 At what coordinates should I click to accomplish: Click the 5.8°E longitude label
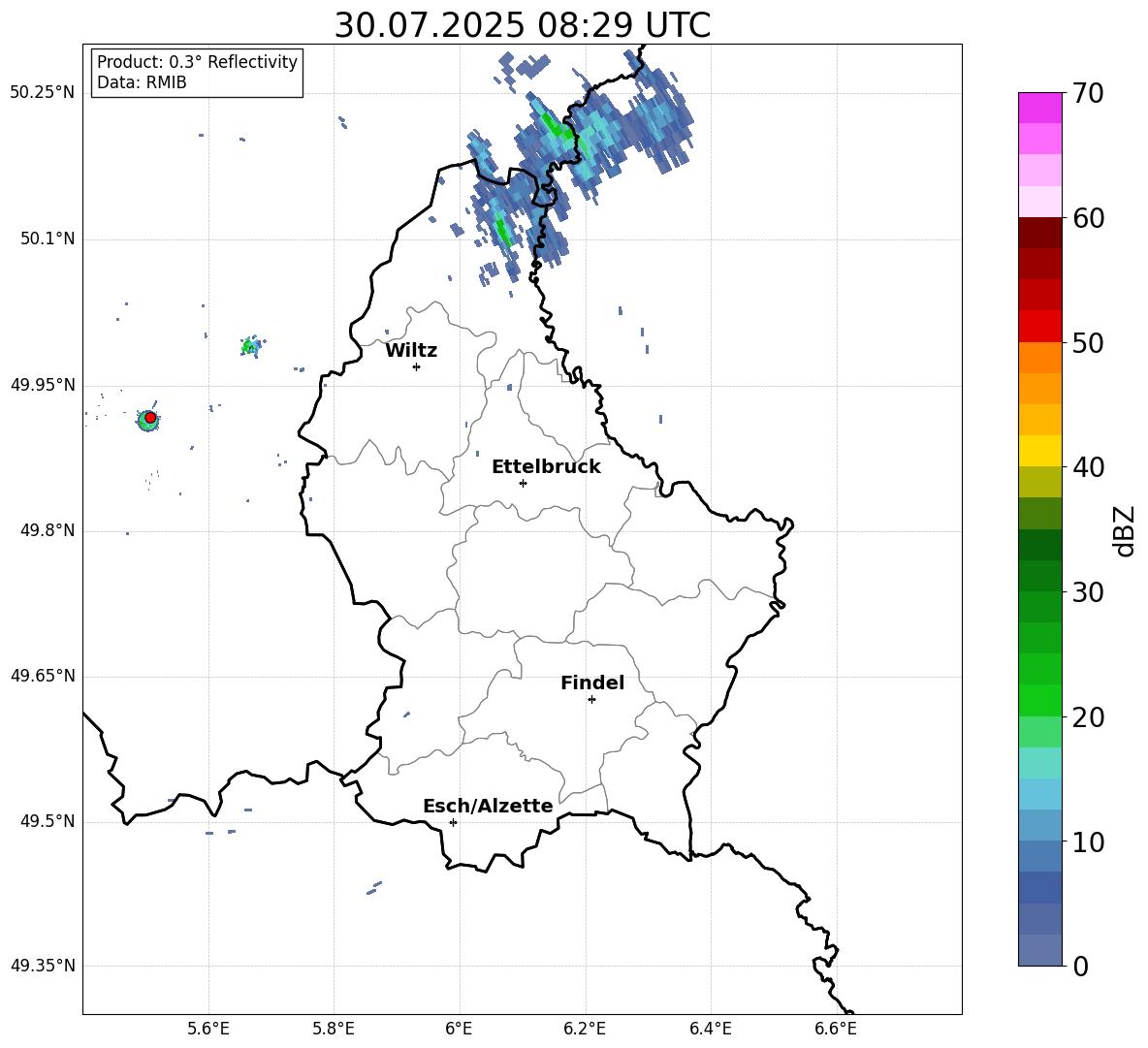[334, 1029]
